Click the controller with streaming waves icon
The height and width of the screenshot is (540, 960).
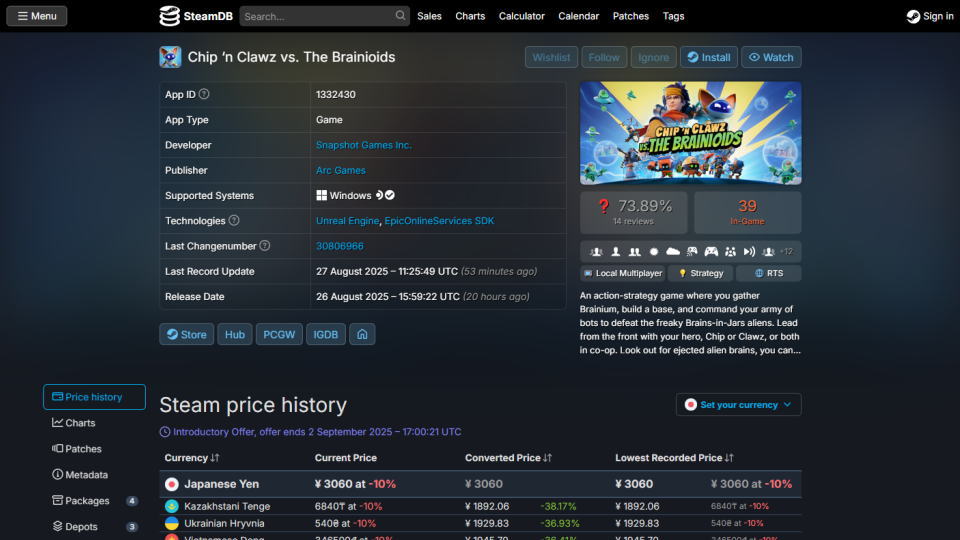coord(692,252)
